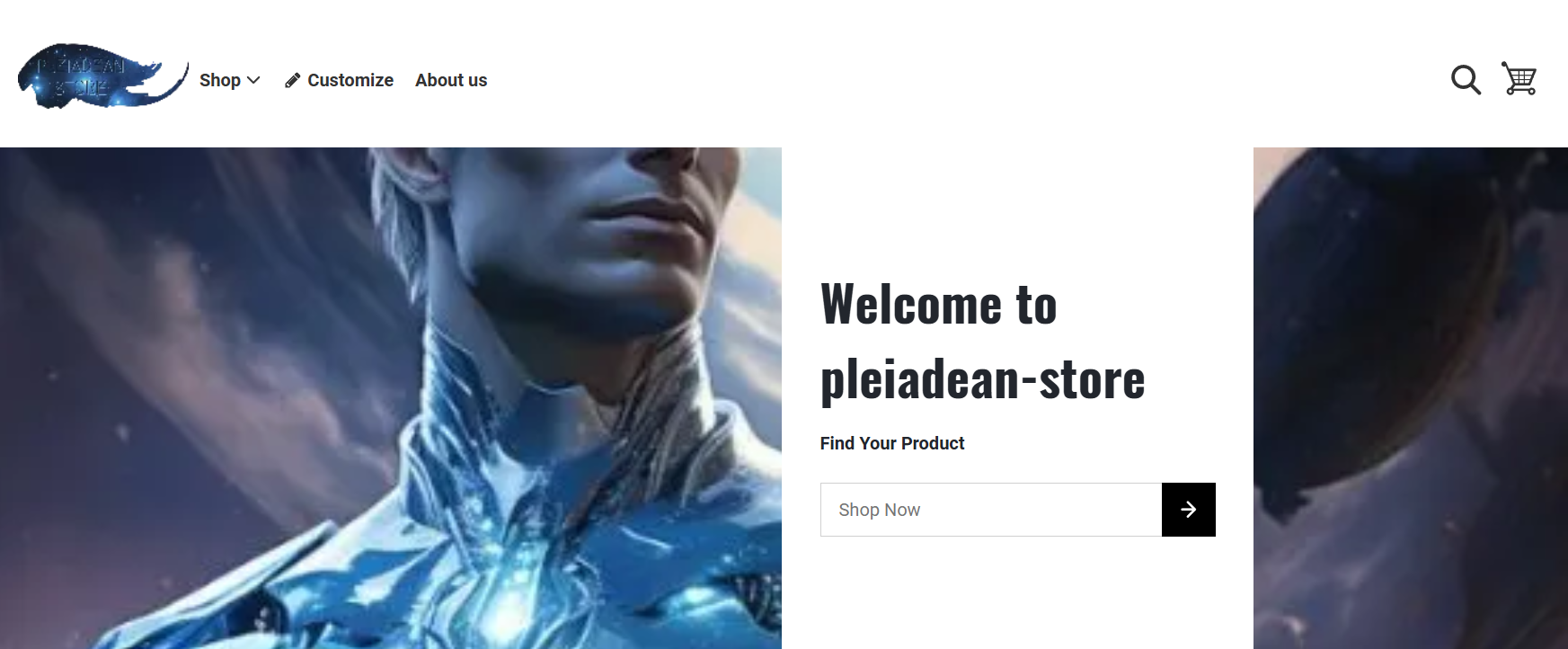Image resolution: width=1568 pixels, height=649 pixels.
Task: Open the shopping cart icon
Action: (1519, 78)
